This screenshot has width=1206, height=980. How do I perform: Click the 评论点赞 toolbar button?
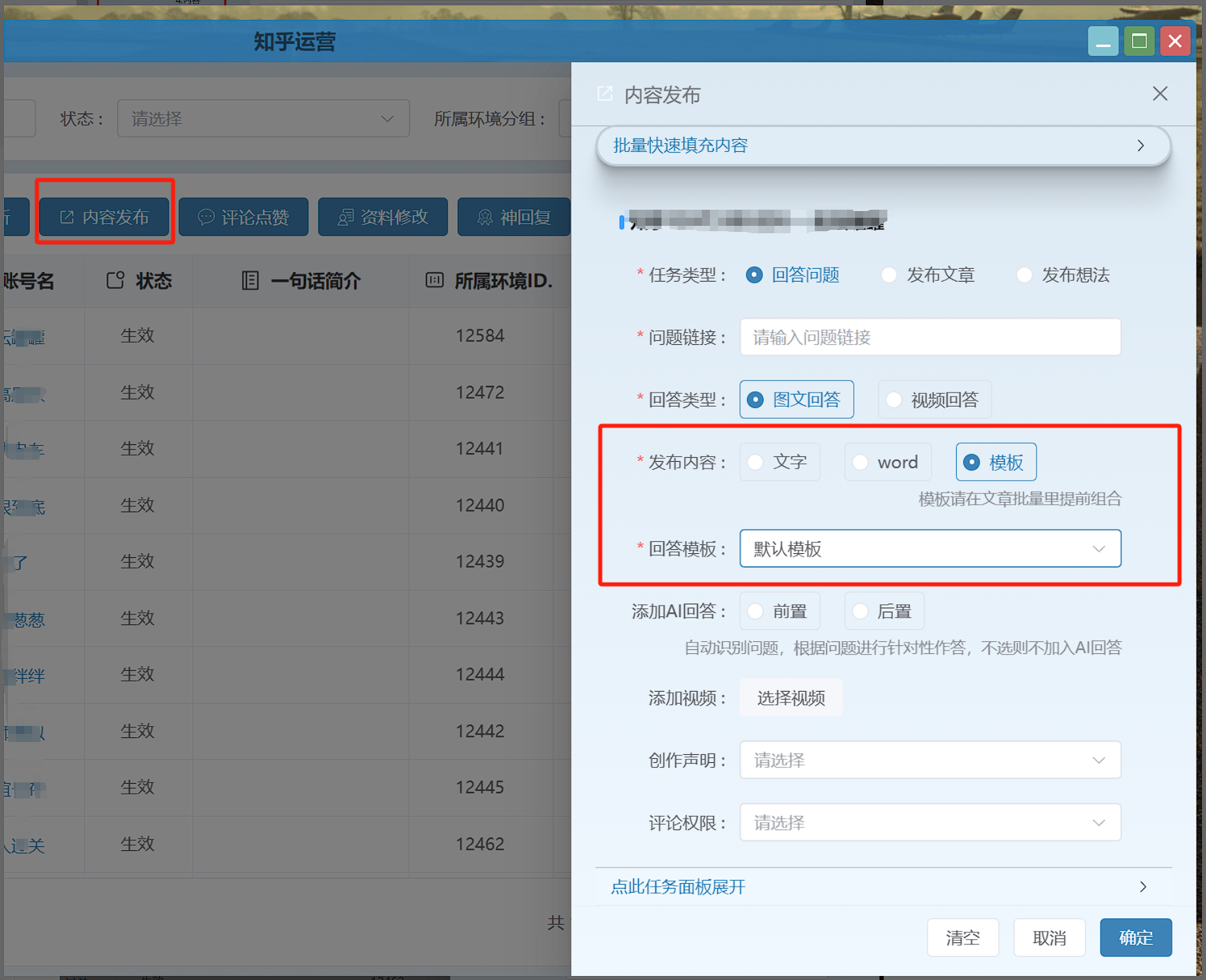(243, 217)
